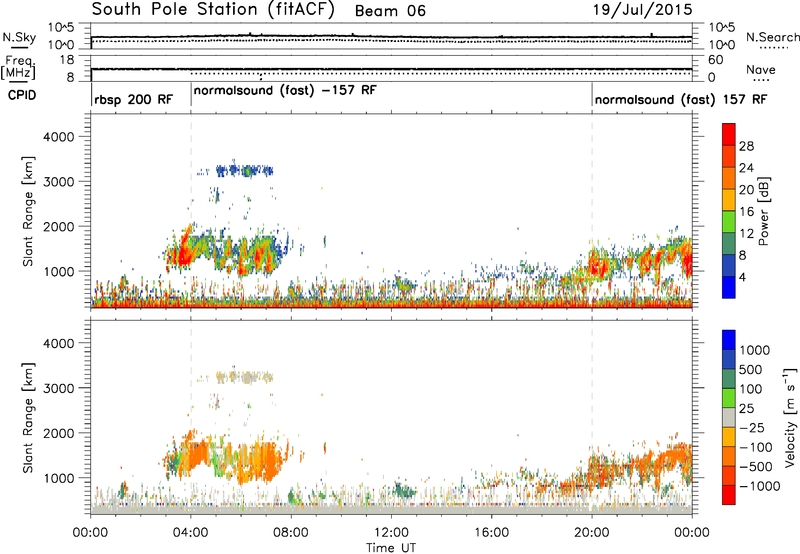Screen dimensions: 800x554
Task: Click the 'N.Sky' legend label
Action: [19, 37]
